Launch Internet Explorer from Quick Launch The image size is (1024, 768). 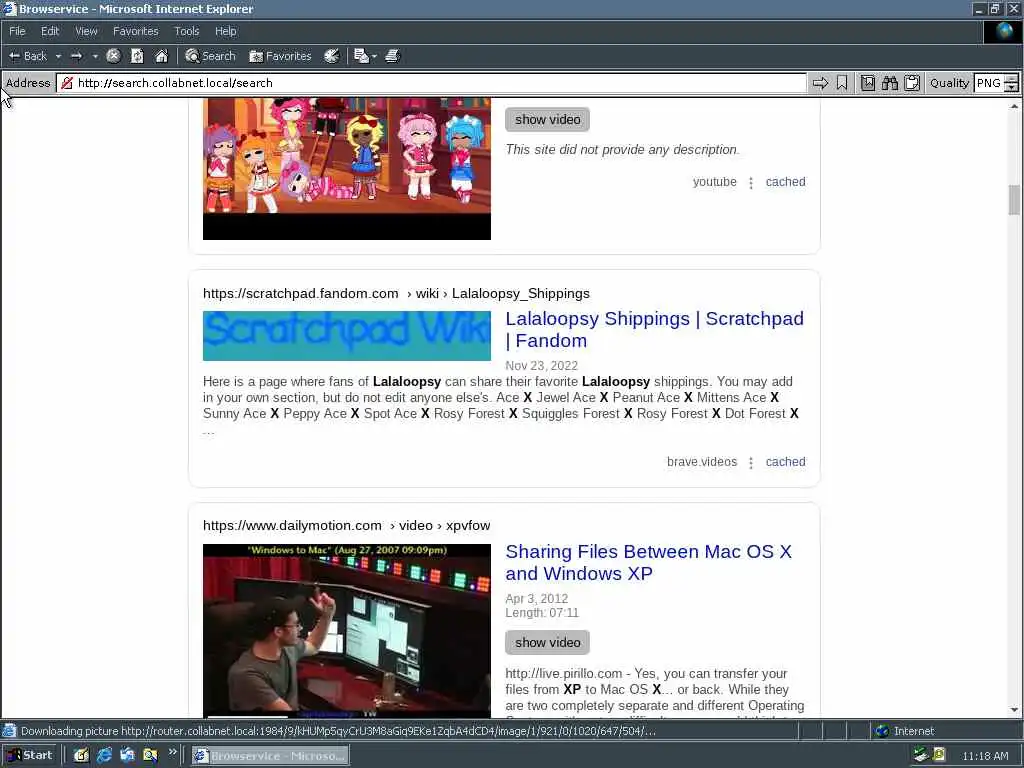[104, 756]
